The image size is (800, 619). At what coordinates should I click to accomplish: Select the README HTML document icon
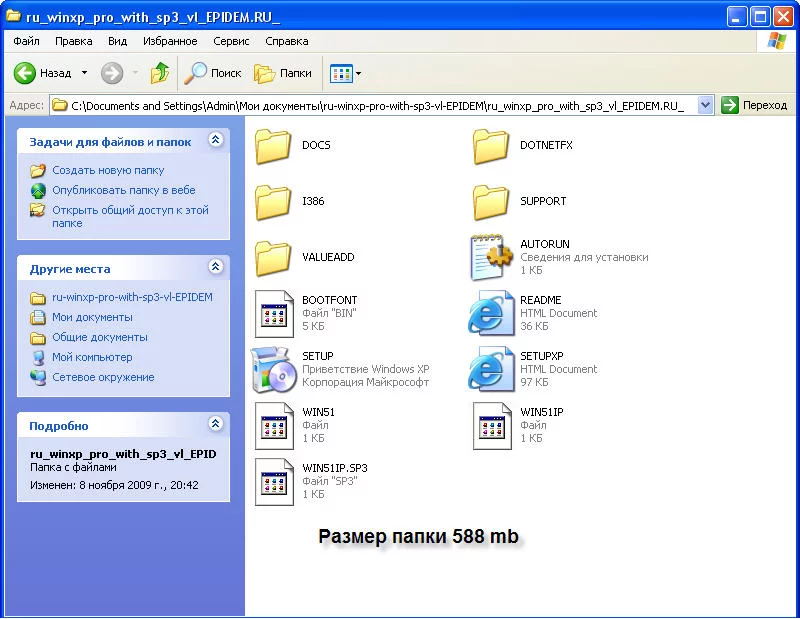(x=491, y=313)
